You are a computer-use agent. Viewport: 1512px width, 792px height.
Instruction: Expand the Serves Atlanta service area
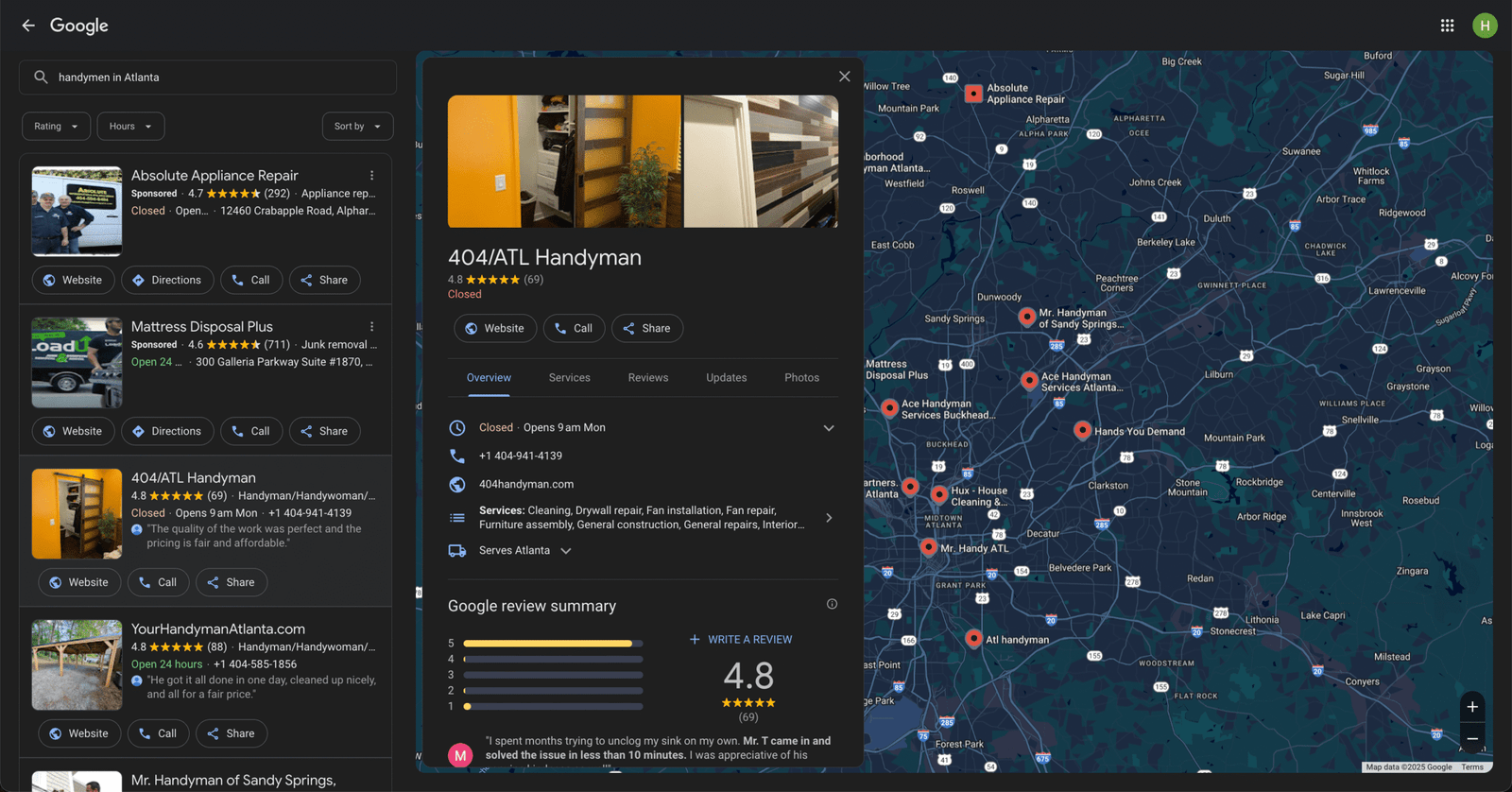click(566, 551)
